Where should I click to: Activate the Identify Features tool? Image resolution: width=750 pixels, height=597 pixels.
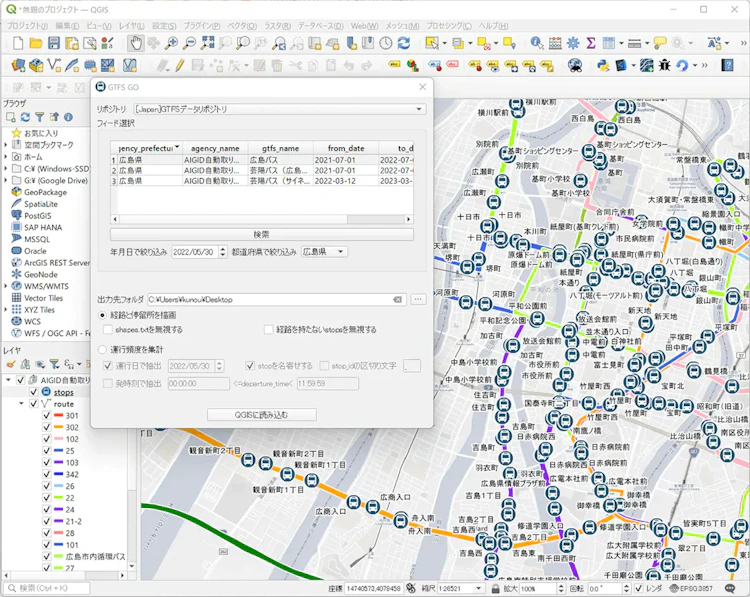(x=537, y=44)
